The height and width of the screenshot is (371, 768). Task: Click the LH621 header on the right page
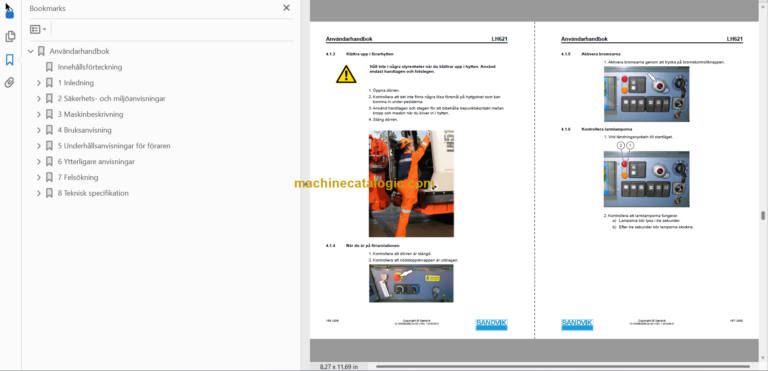point(735,39)
